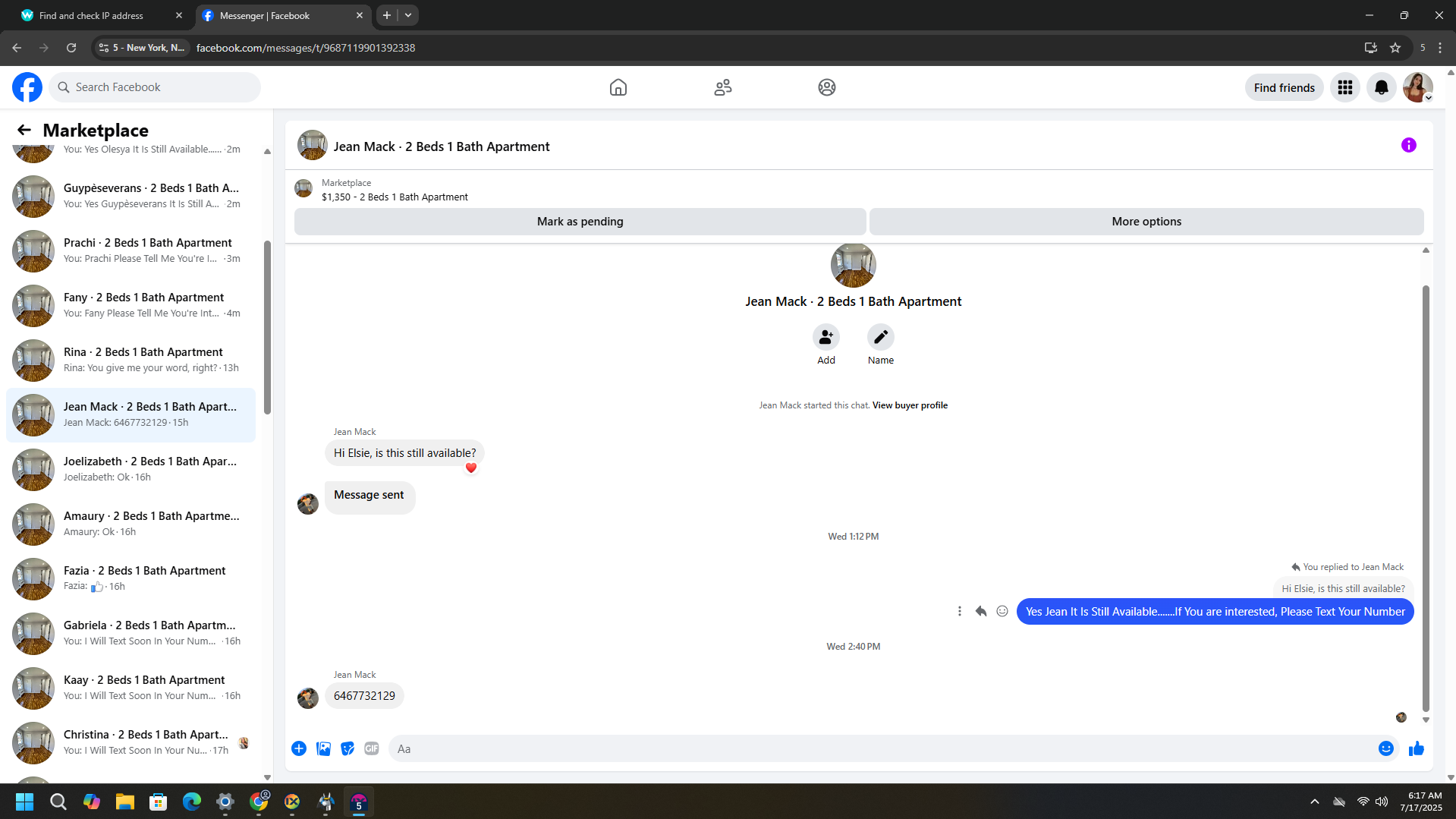1456x819 pixels.
Task: Open the account profile picture menu
Action: tap(1417, 87)
